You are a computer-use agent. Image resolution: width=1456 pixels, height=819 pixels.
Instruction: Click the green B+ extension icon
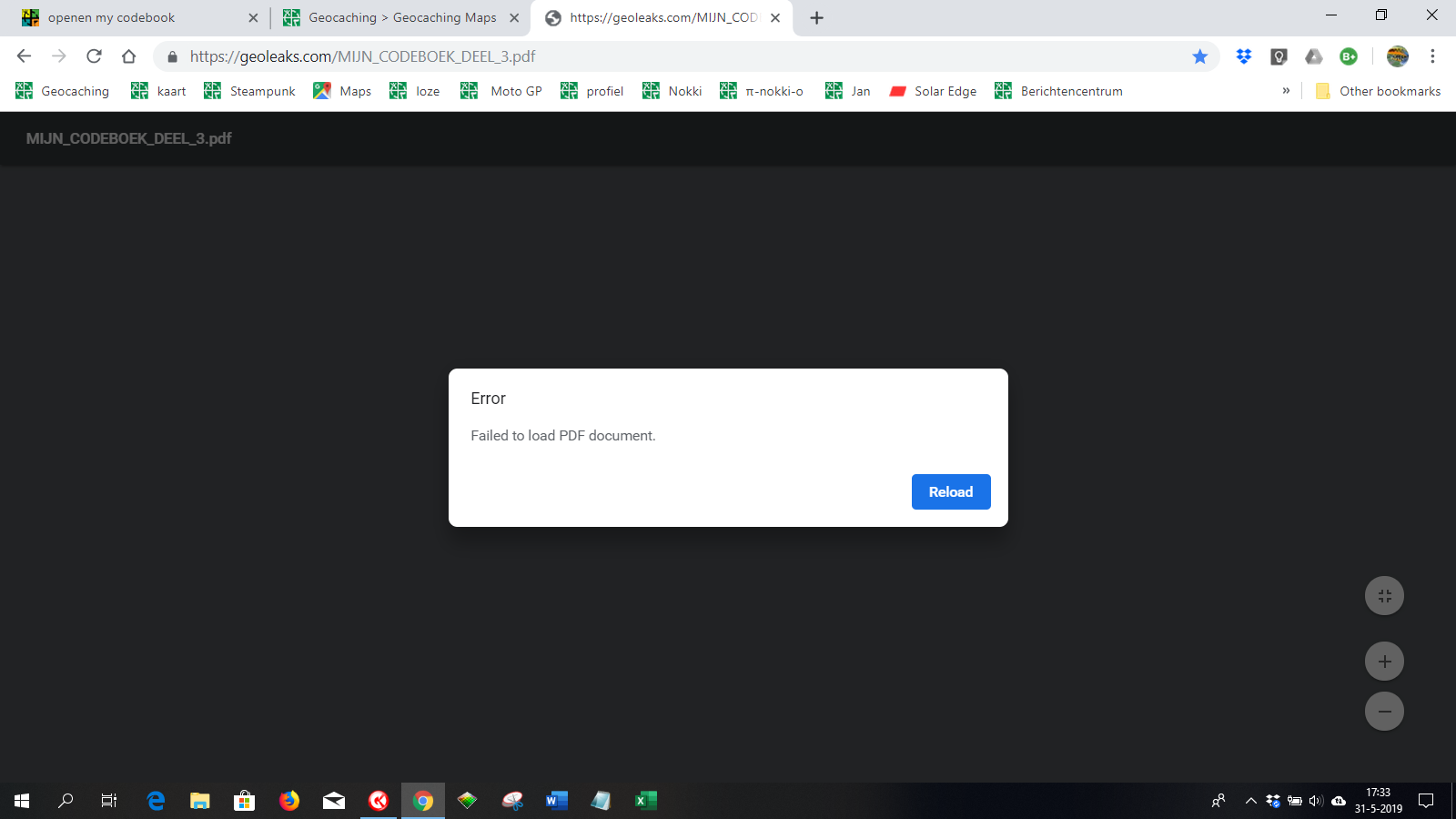point(1349,56)
